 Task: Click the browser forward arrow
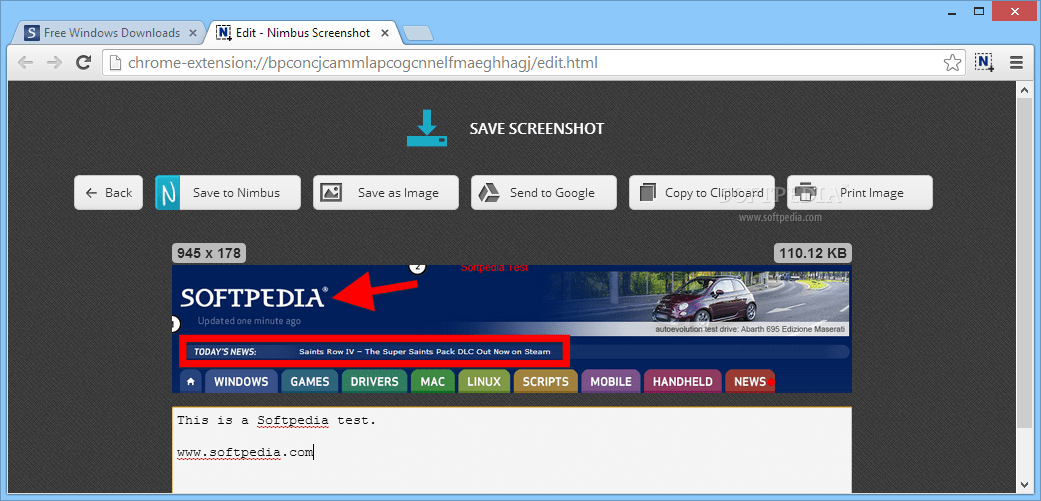click(54, 63)
